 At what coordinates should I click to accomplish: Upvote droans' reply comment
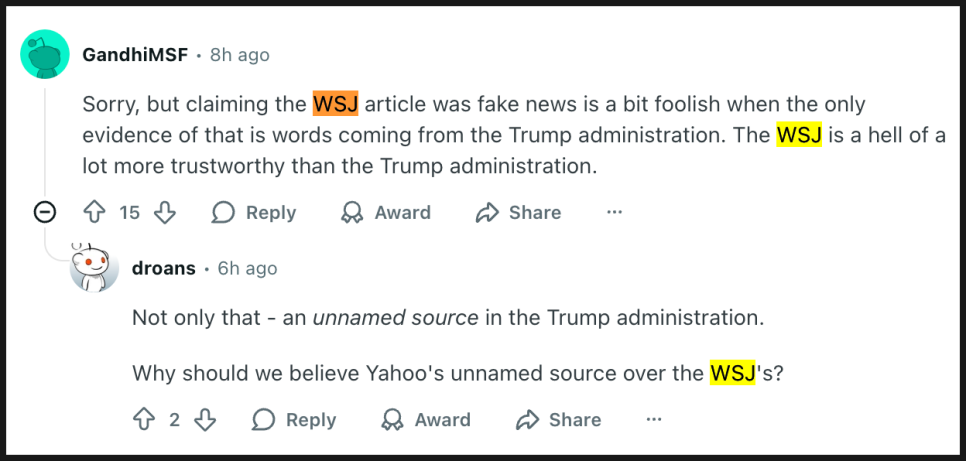click(144, 420)
